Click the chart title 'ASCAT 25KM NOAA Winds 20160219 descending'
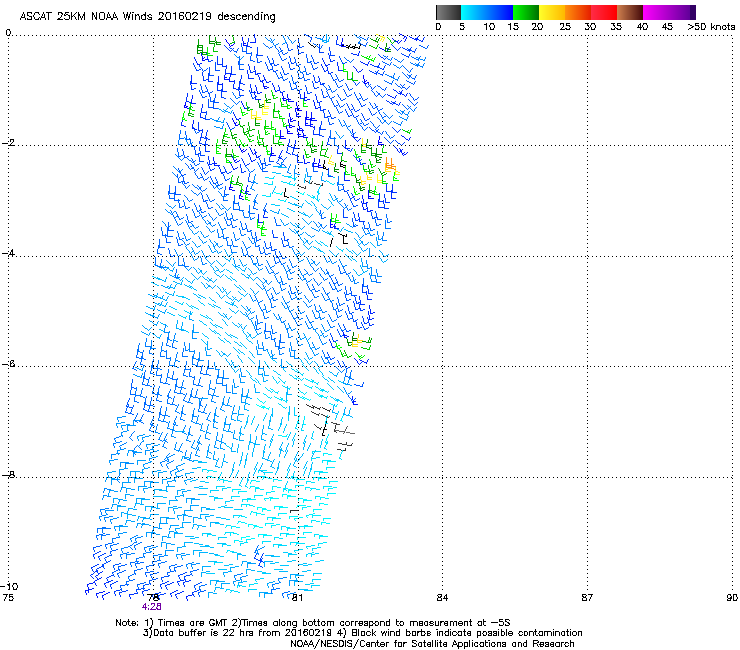The width and height of the screenshot is (740, 650). pos(147,16)
